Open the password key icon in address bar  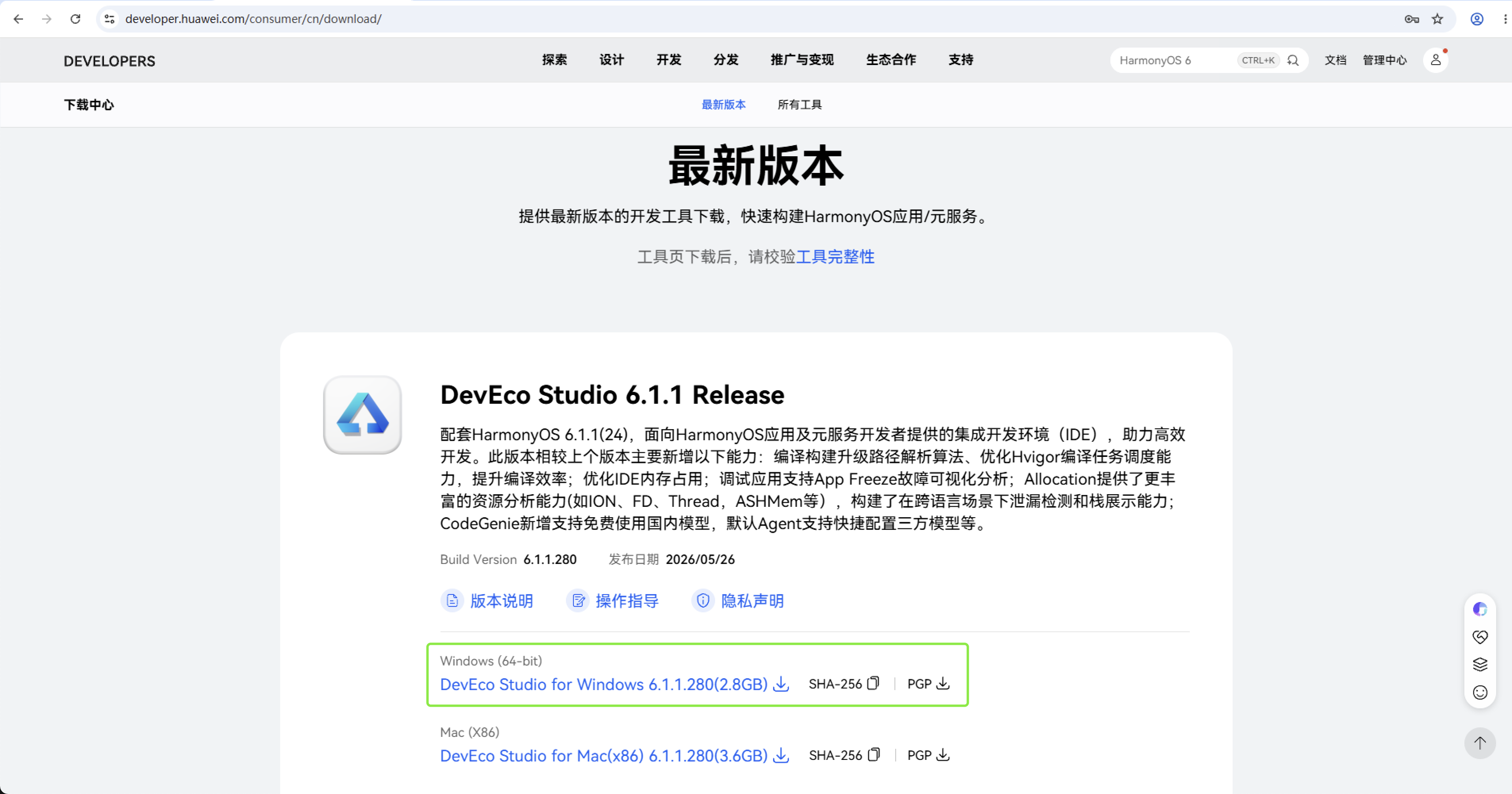[1412, 19]
